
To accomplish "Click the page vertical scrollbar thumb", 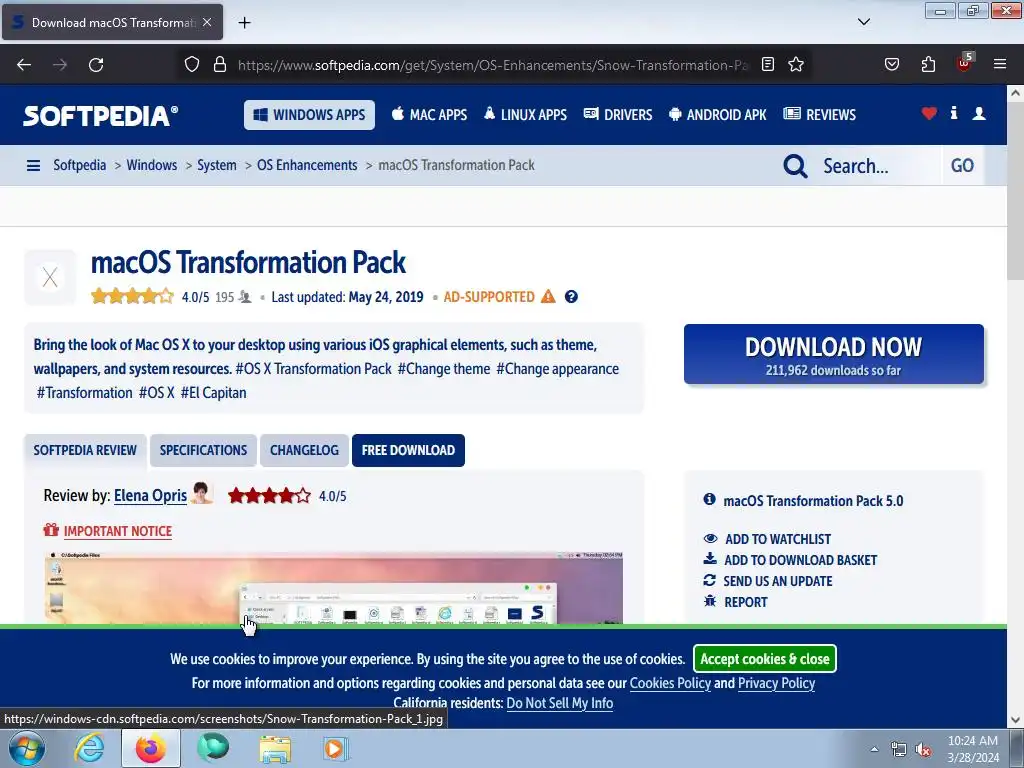I will pyautogui.click(x=1015, y=189).
